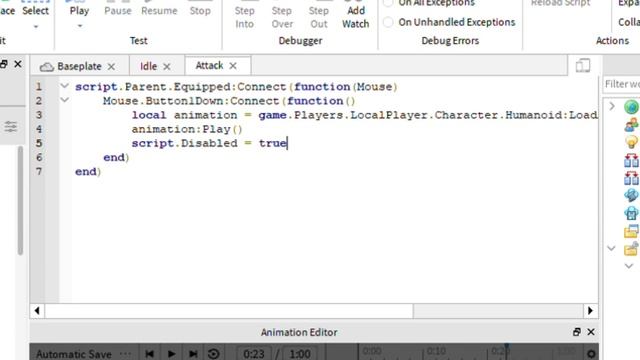Collapse the expanded StarterPack chevron

611,248
